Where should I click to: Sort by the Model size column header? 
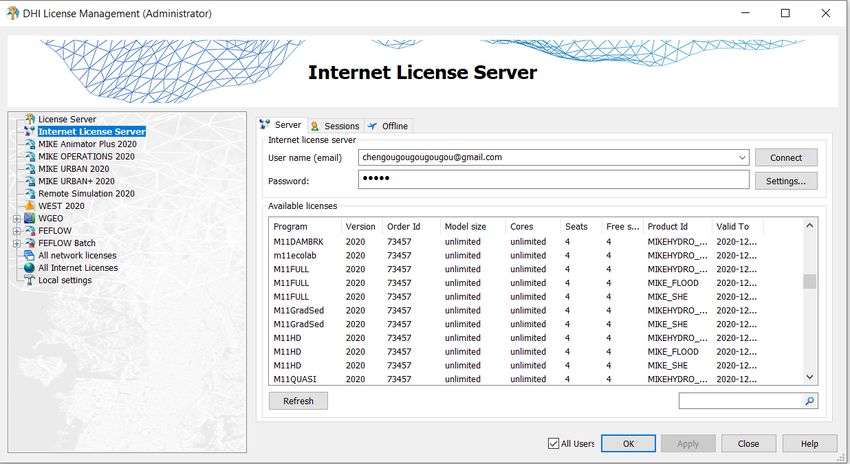point(473,227)
